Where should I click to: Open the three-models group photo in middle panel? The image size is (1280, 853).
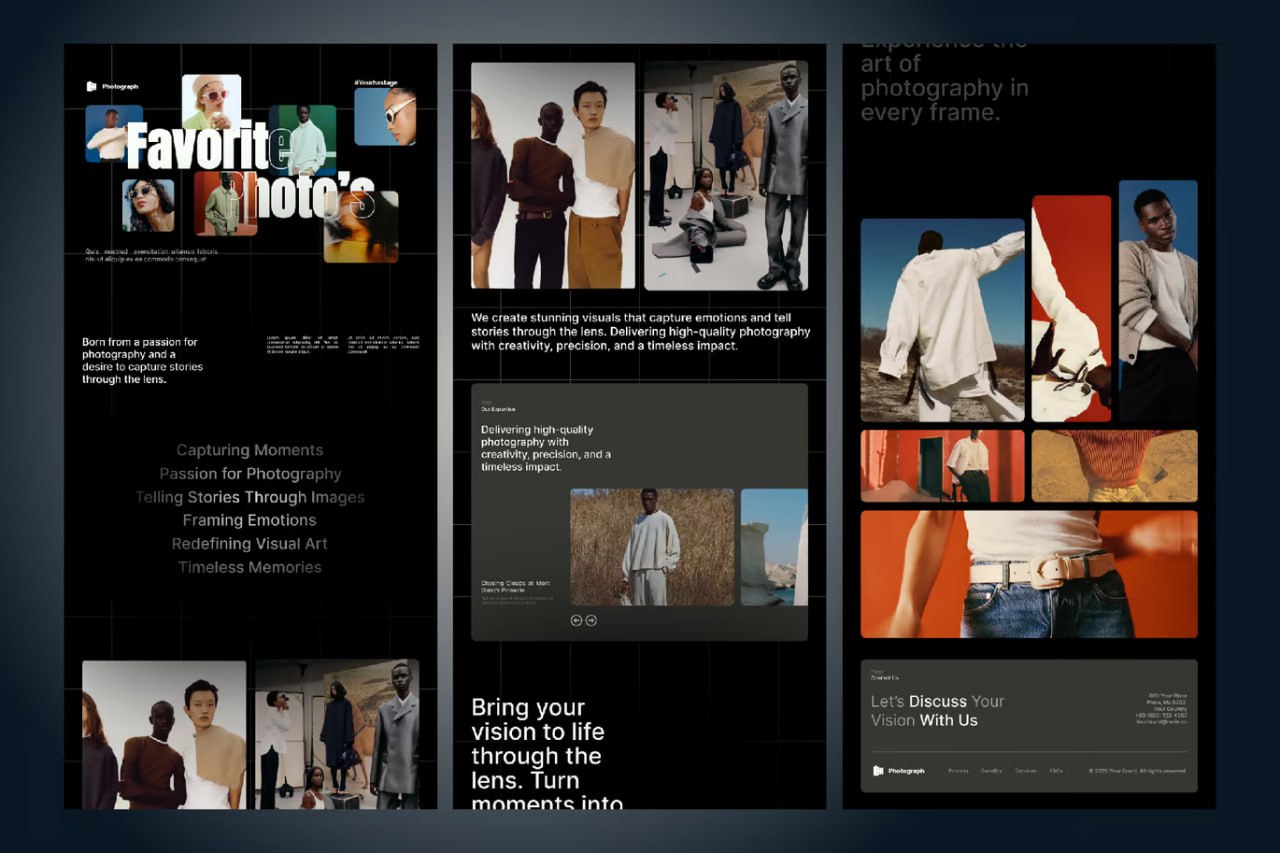[553, 176]
